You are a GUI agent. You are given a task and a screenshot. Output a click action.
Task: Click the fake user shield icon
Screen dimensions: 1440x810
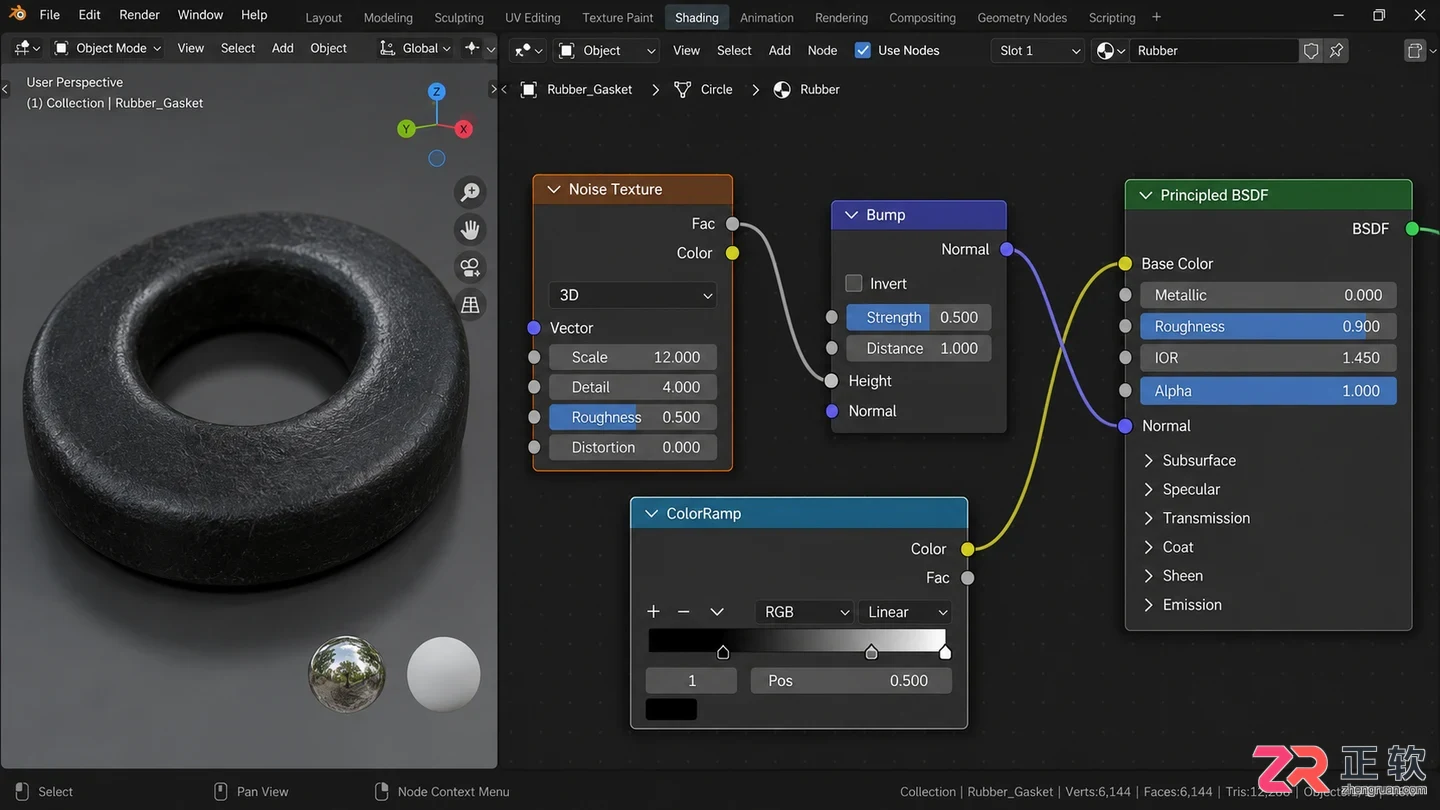[x=1311, y=50]
